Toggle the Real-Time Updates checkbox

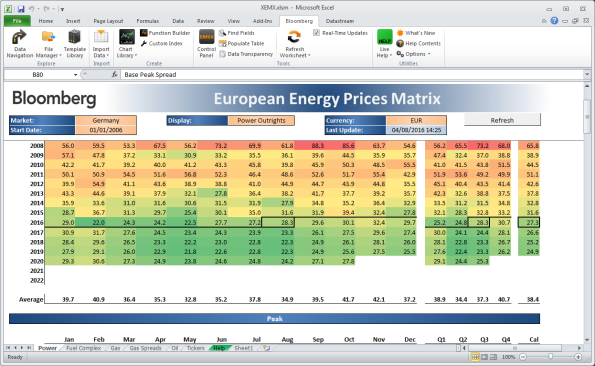316,33
